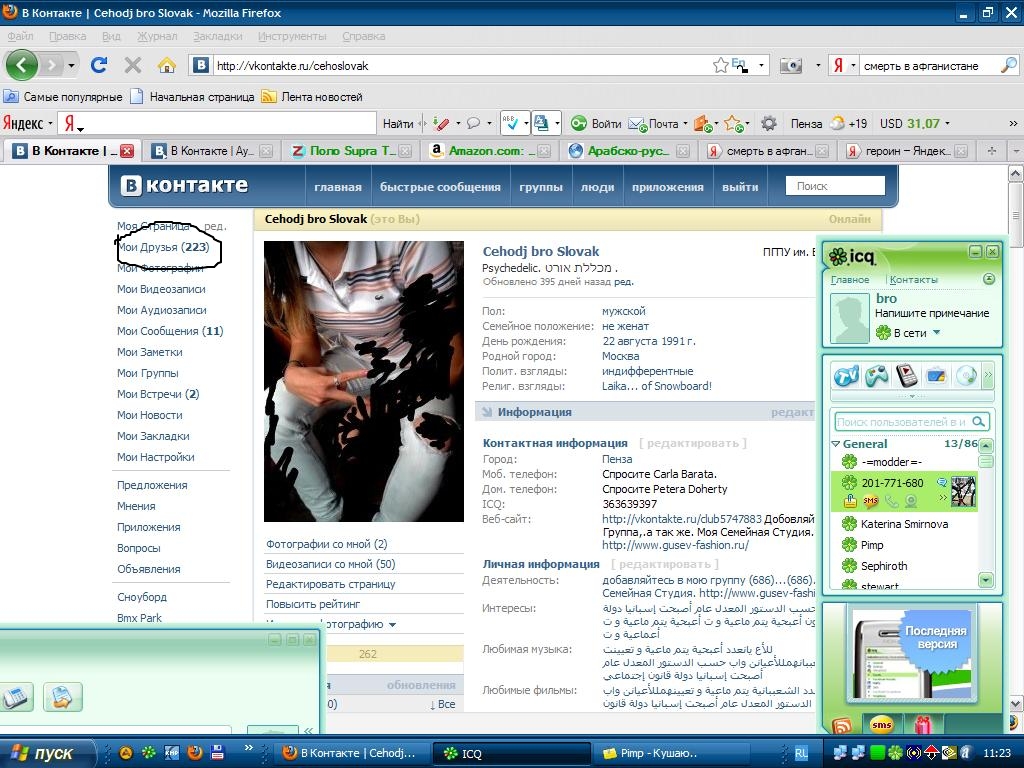Reload the page with the refresh icon

point(99,65)
